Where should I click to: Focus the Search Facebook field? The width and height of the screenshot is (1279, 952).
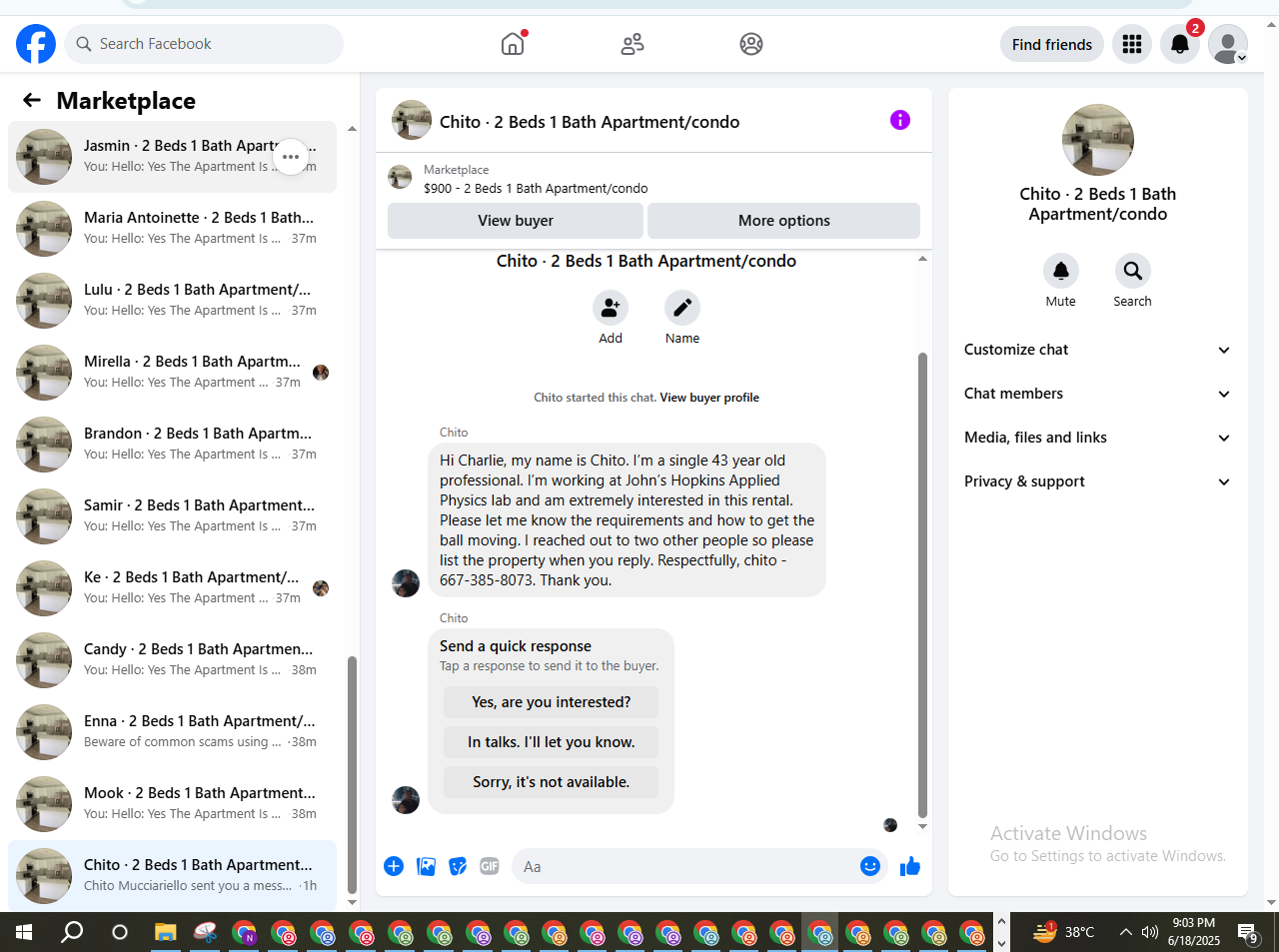click(x=204, y=44)
